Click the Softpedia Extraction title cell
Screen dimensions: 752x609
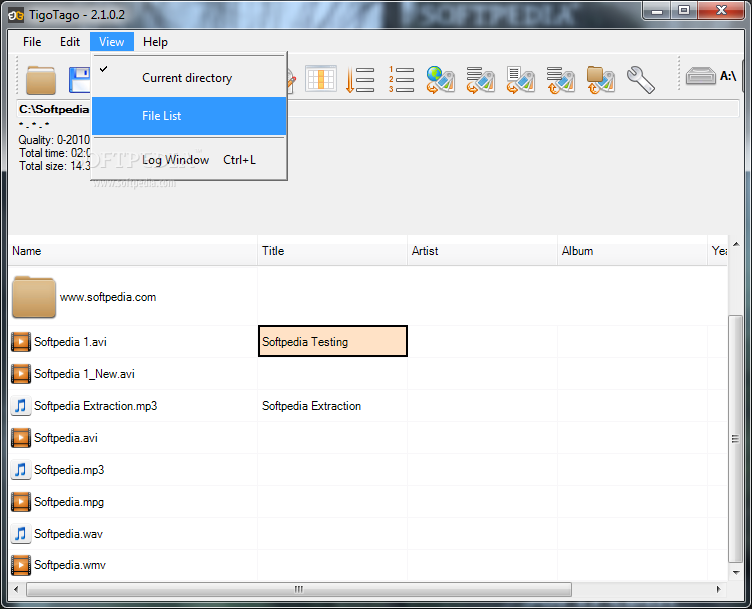click(332, 406)
